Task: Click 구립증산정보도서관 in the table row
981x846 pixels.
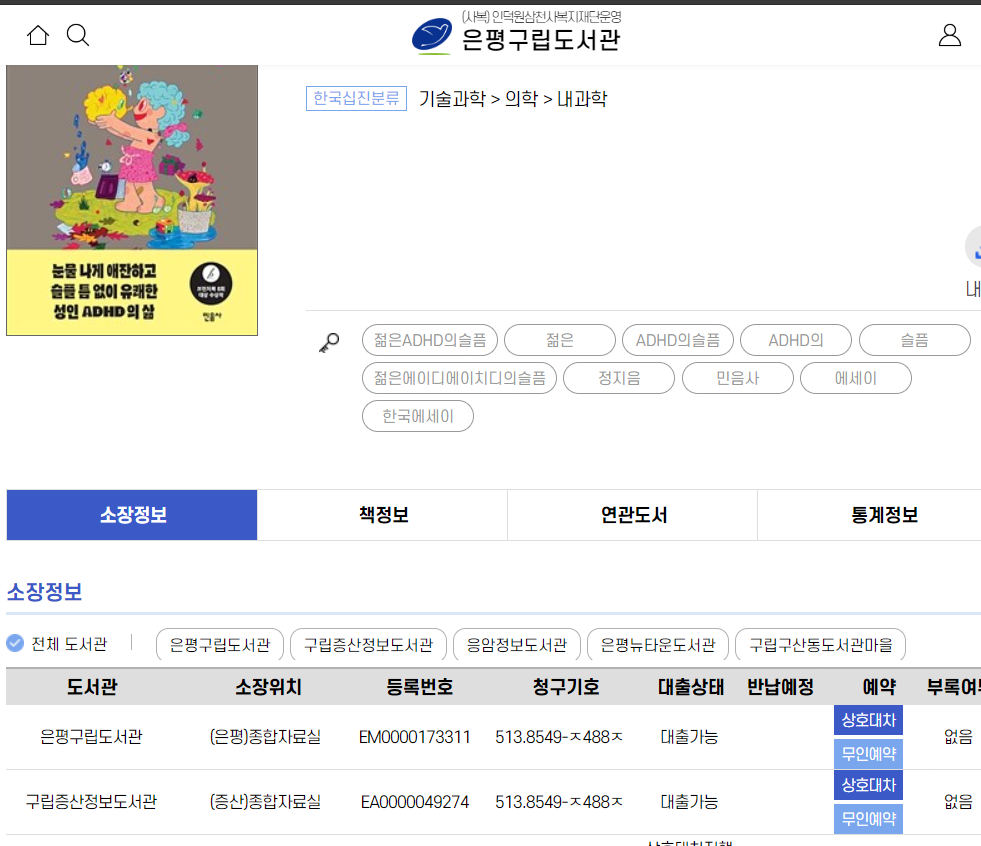Action: [x=91, y=802]
